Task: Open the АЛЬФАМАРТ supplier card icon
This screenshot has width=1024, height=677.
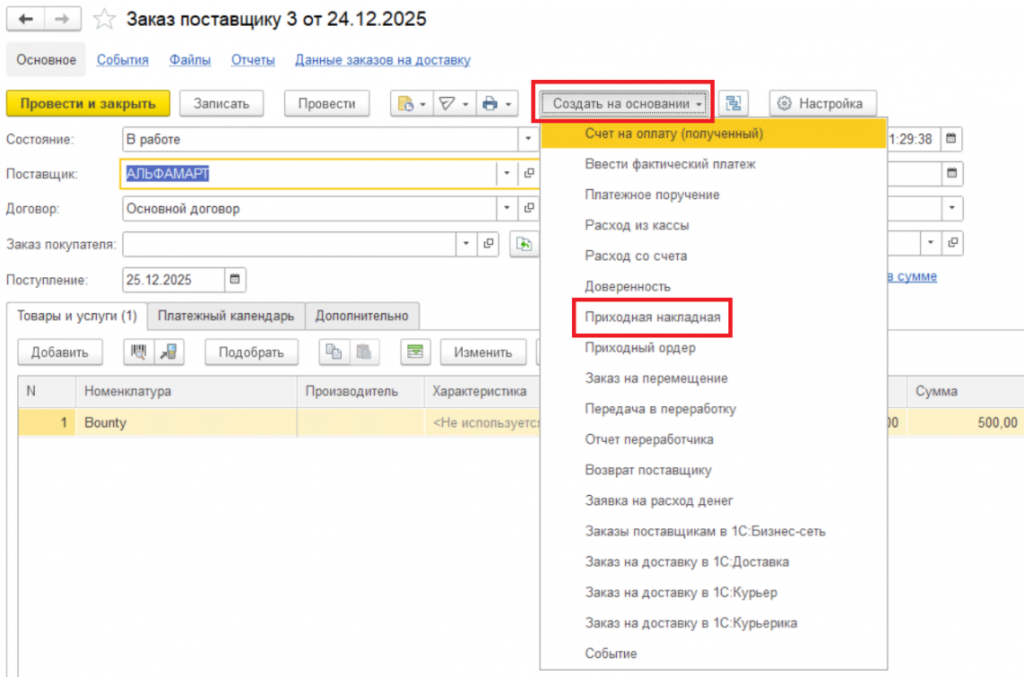Action: [x=529, y=174]
